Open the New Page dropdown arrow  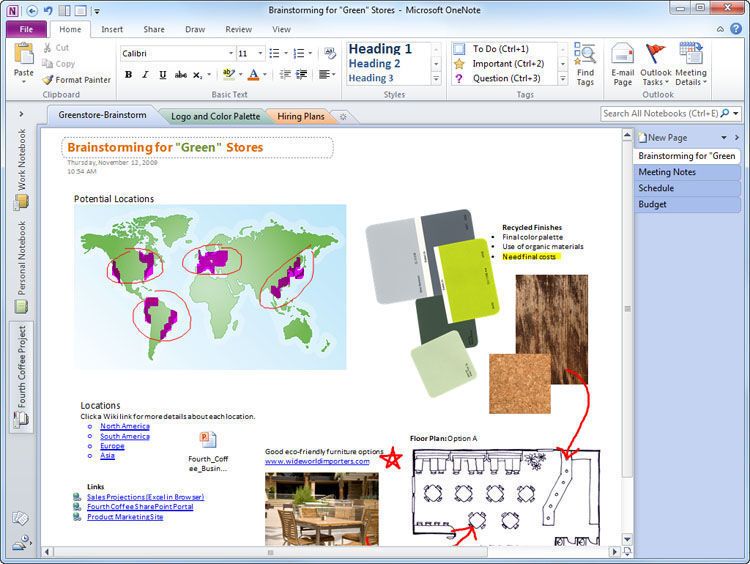[x=724, y=138]
